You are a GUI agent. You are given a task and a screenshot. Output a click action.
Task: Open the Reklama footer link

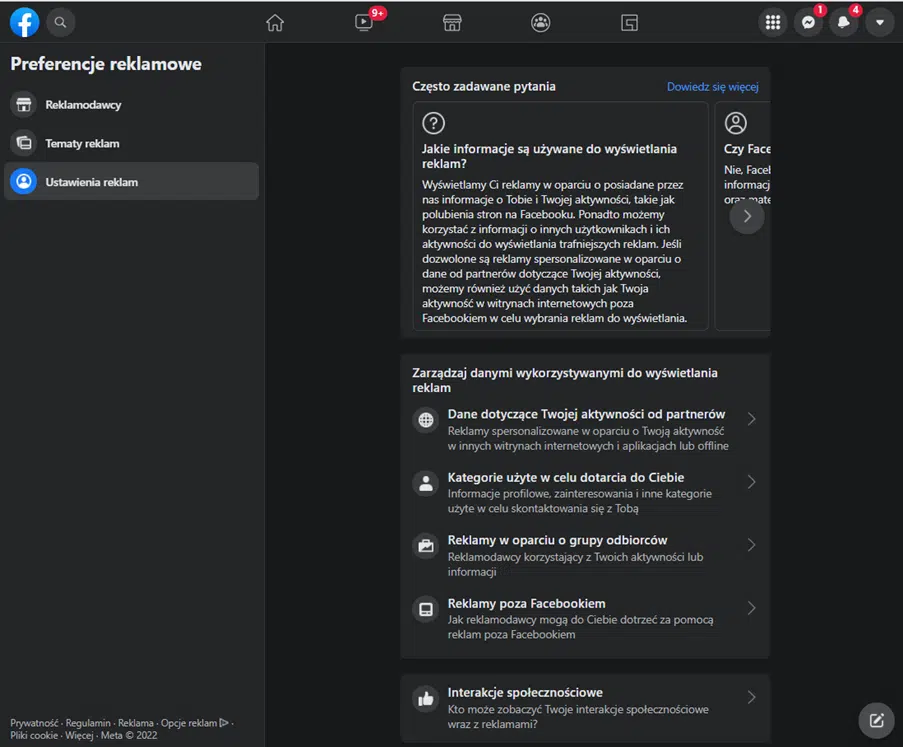click(x=135, y=723)
